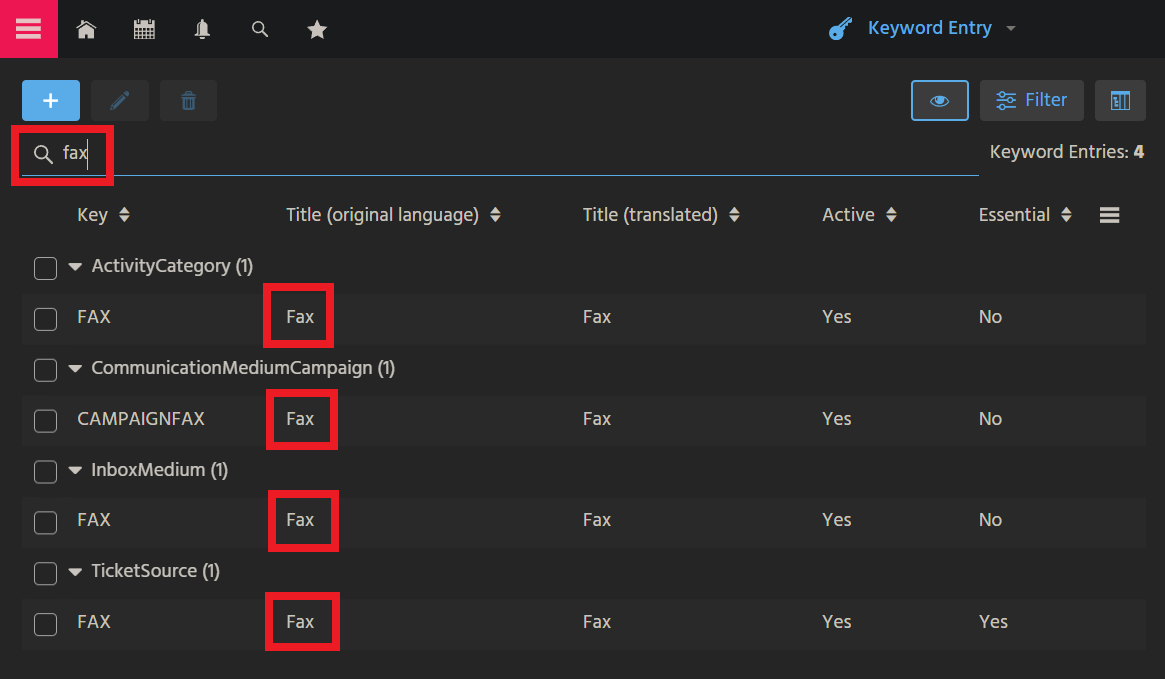Select the CAMPAIGNFAX row checkbox

tap(45, 420)
